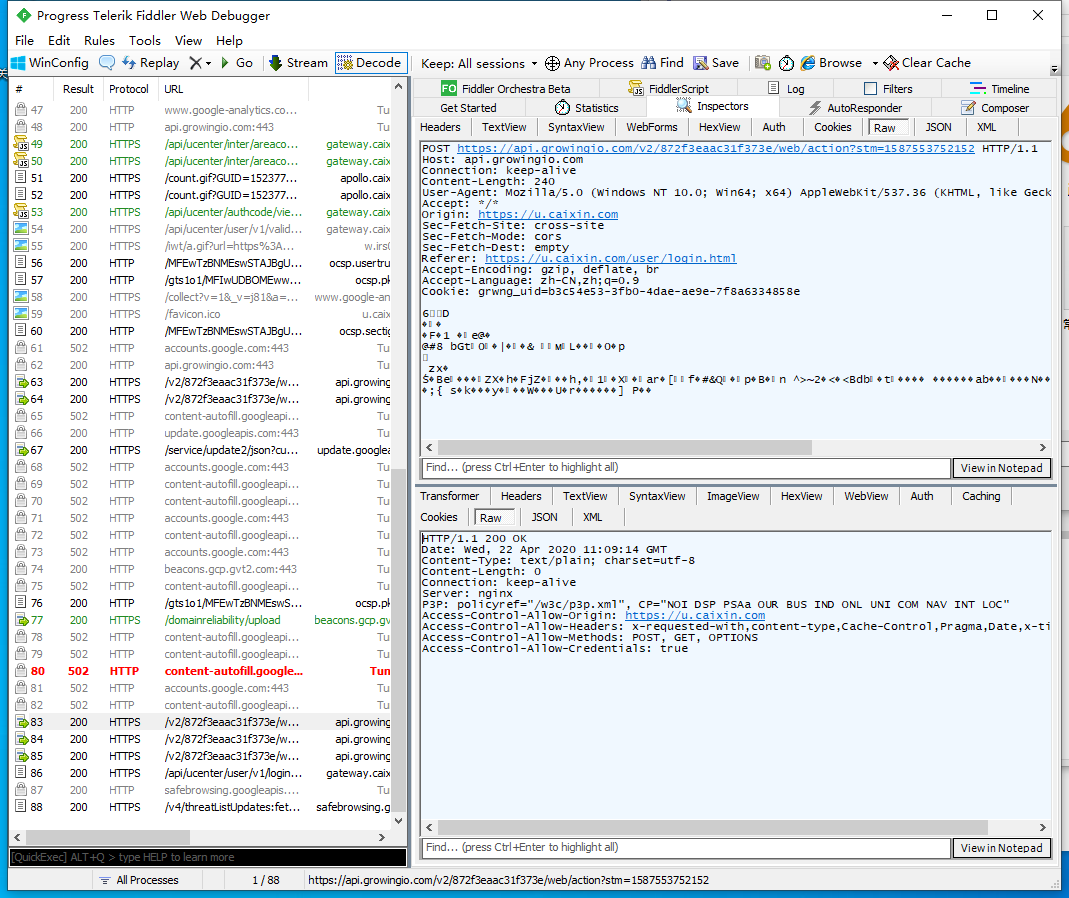Click the QuickExec command box
The height and width of the screenshot is (898, 1069).
(x=208, y=857)
